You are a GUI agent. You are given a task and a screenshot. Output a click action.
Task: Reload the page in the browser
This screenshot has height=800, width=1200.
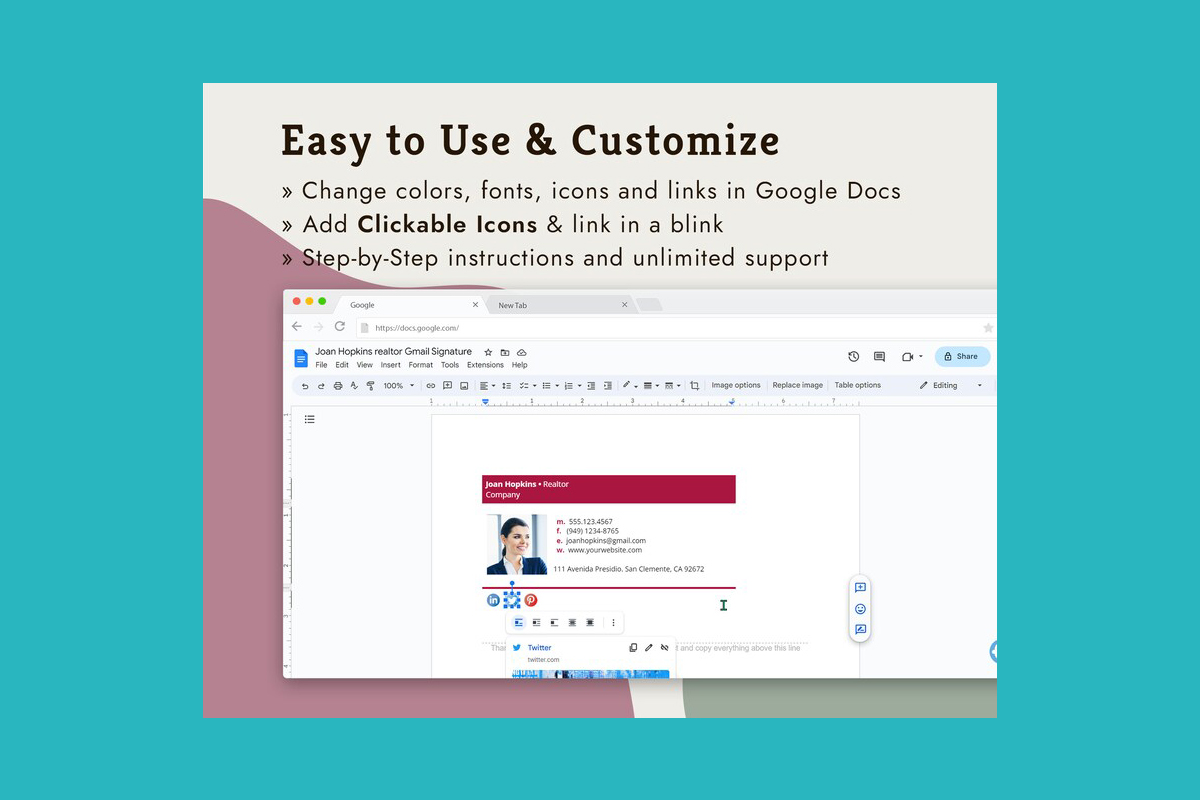(340, 327)
